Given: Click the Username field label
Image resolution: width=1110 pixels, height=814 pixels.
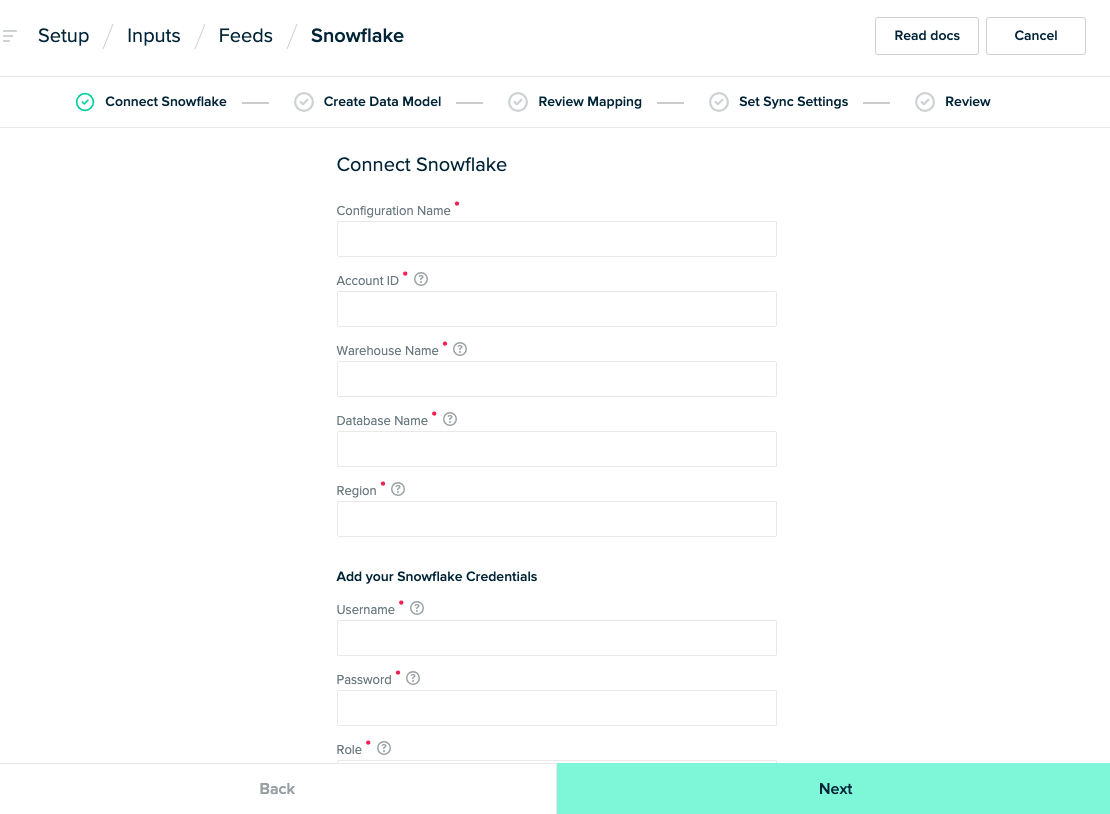Looking at the screenshot, I should click(x=366, y=610).
